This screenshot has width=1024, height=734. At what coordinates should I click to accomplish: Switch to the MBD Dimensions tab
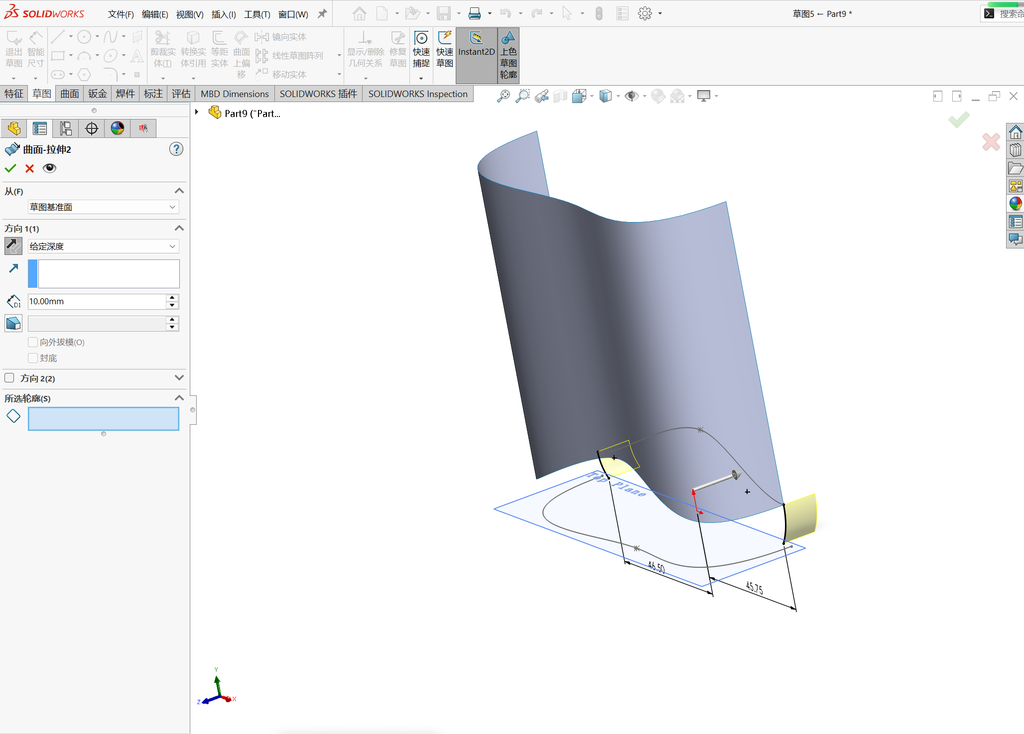pos(234,93)
